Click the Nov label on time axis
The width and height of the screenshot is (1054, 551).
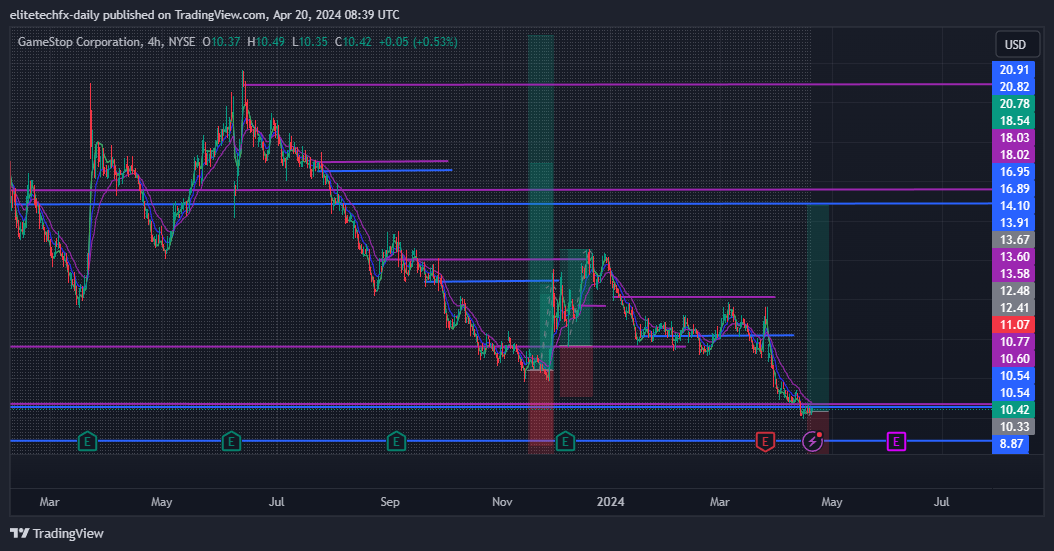[x=502, y=502]
